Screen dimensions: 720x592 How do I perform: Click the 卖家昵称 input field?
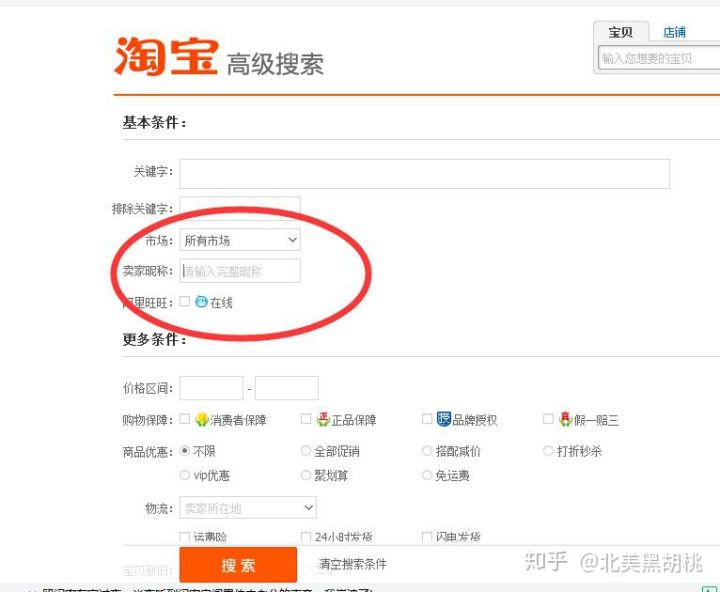(x=240, y=271)
